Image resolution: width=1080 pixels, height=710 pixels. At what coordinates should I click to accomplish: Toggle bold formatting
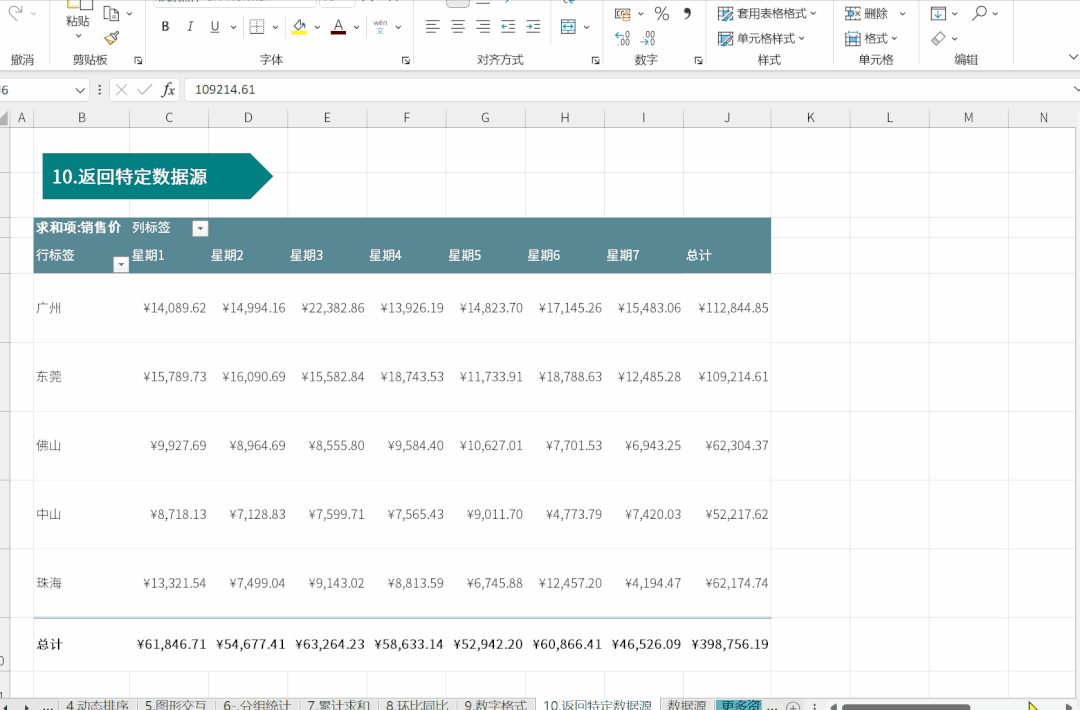(x=165, y=27)
